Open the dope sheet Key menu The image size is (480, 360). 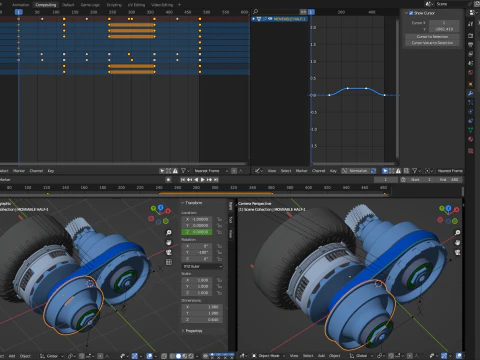[x=51, y=171]
